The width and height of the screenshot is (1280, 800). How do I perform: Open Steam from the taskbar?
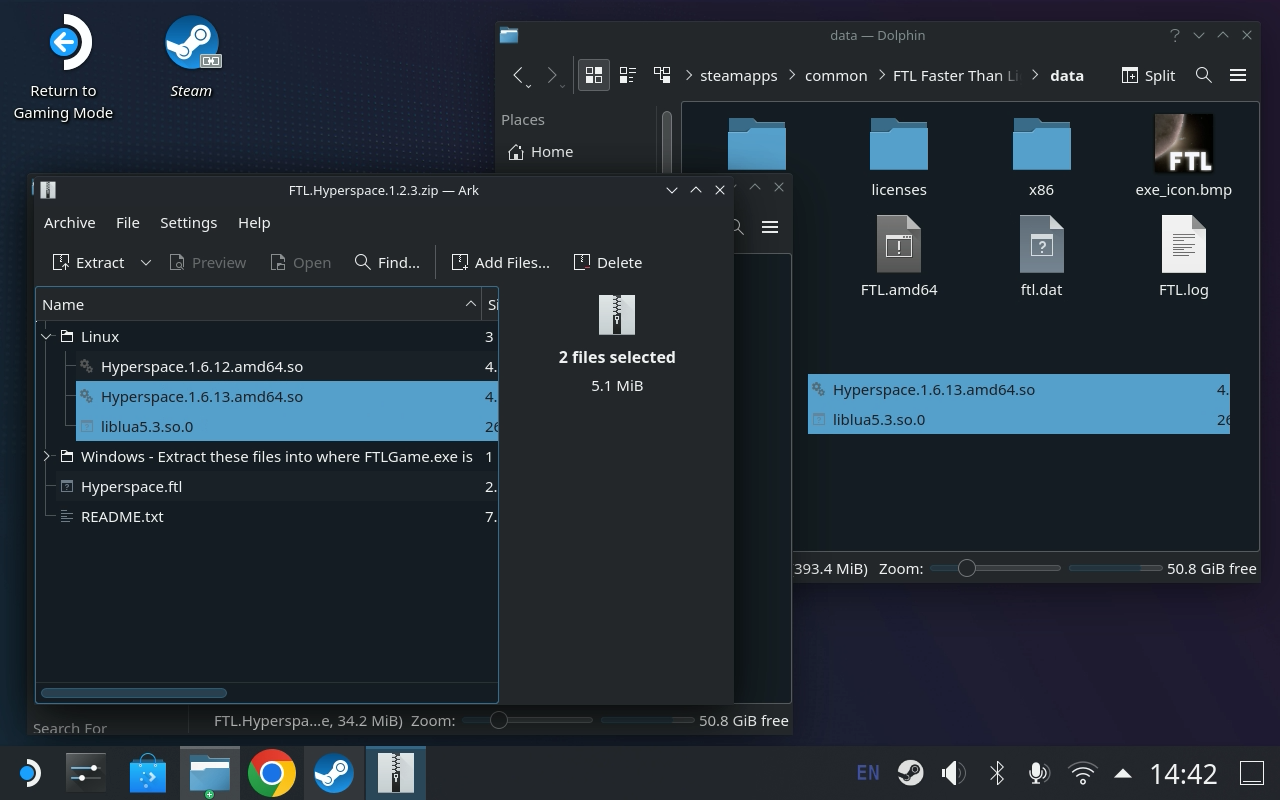pos(333,773)
